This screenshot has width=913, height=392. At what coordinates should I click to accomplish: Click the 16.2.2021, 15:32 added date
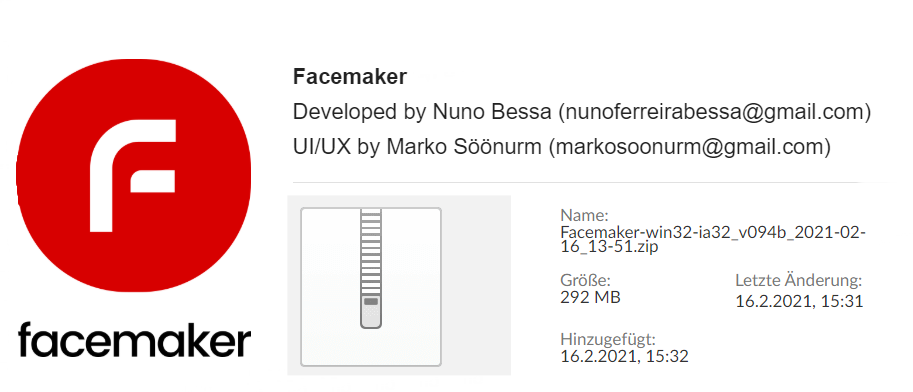(x=624, y=356)
